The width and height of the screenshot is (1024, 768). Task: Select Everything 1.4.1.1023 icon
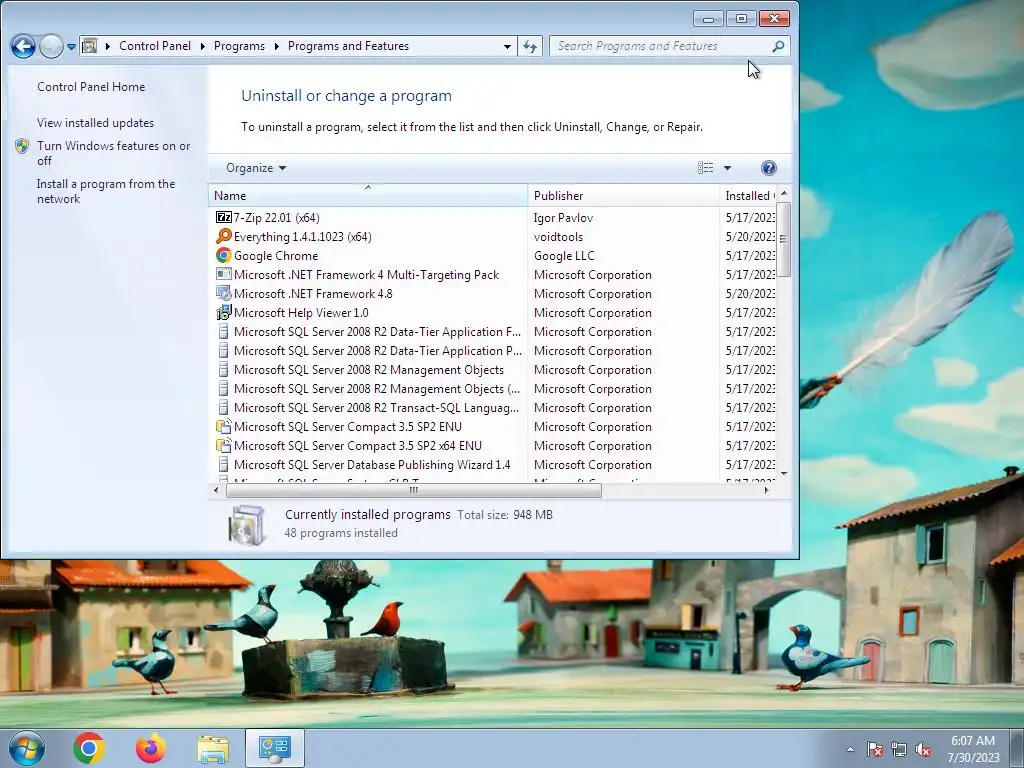tap(223, 236)
